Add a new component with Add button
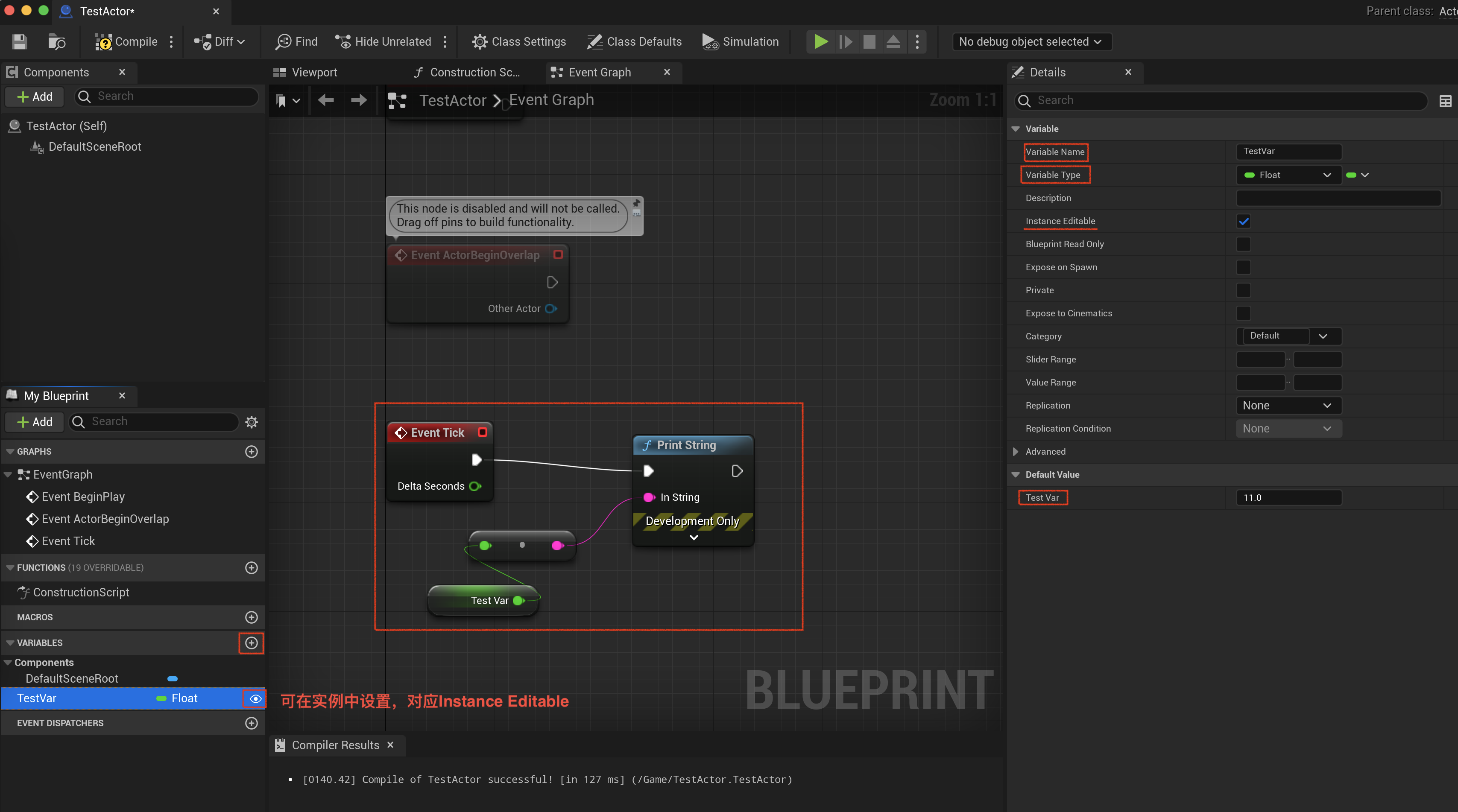 coord(35,97)
